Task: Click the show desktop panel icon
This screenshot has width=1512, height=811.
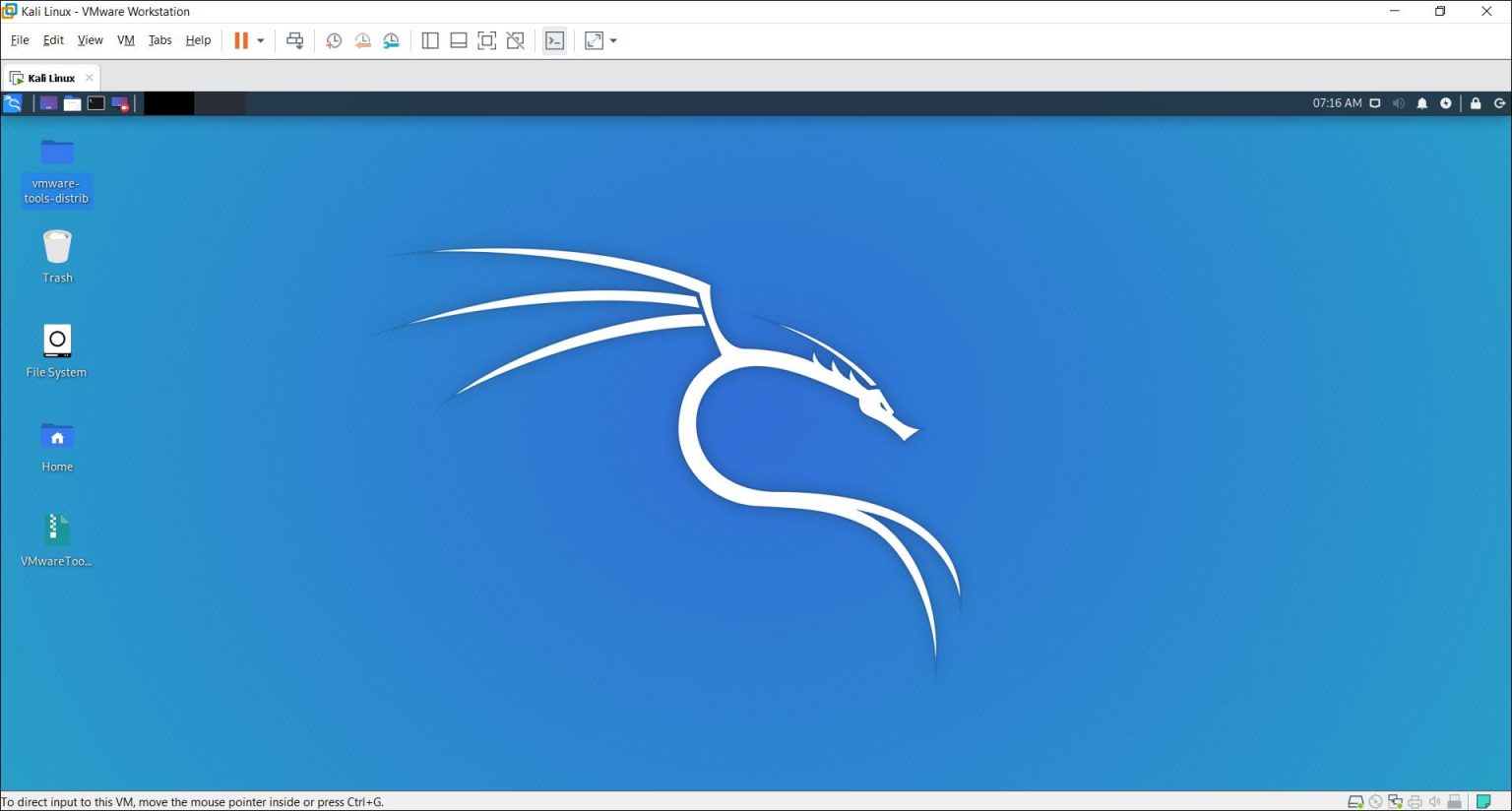Action: [x=48, y=103]
